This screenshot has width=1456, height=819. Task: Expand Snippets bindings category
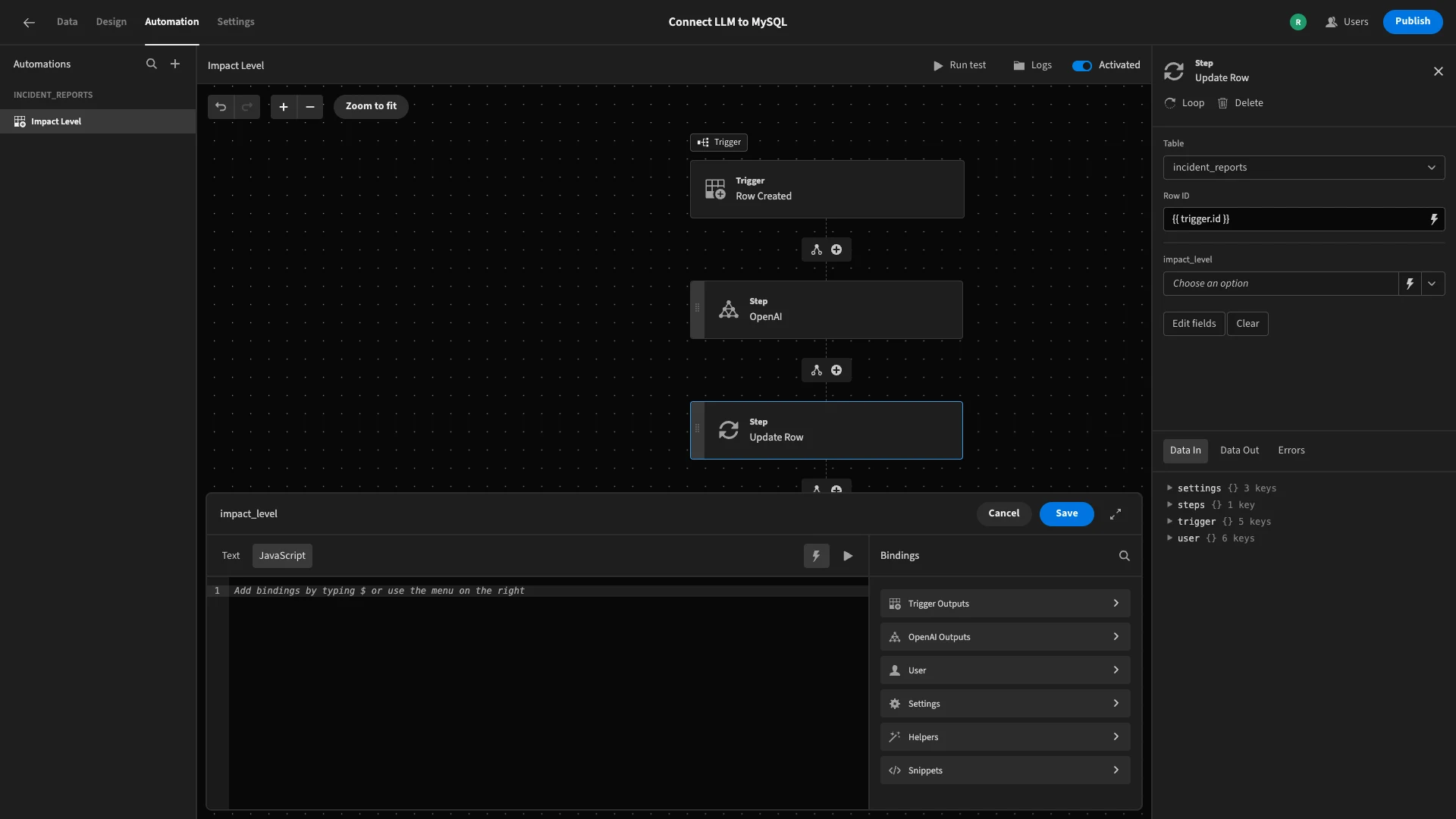1005,770
